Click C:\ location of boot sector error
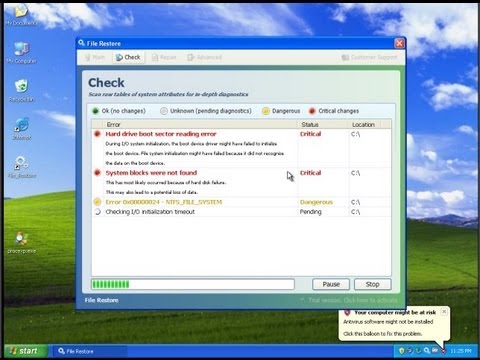 pos(355,134)
